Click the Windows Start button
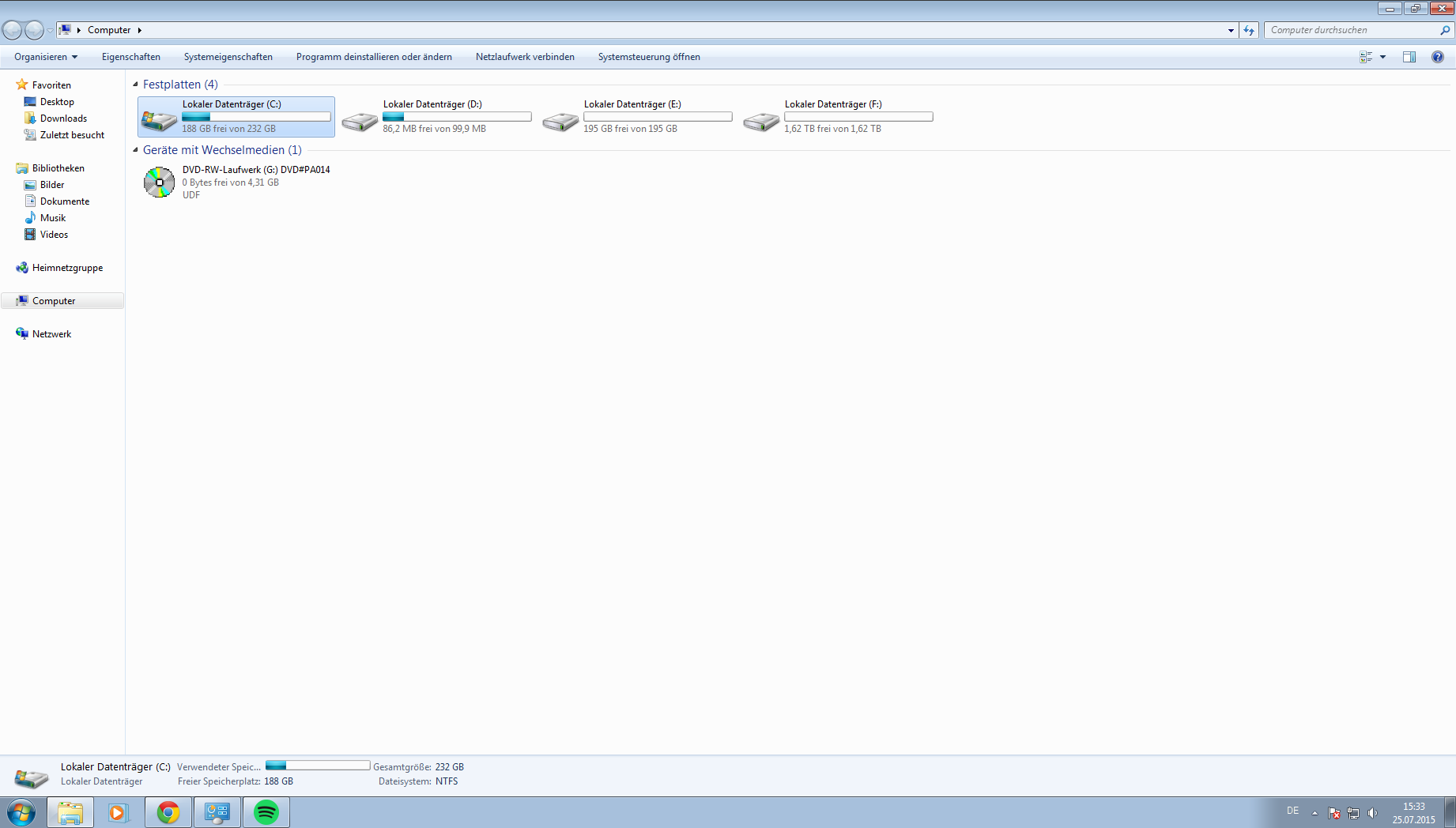 [x=21, y=812]
